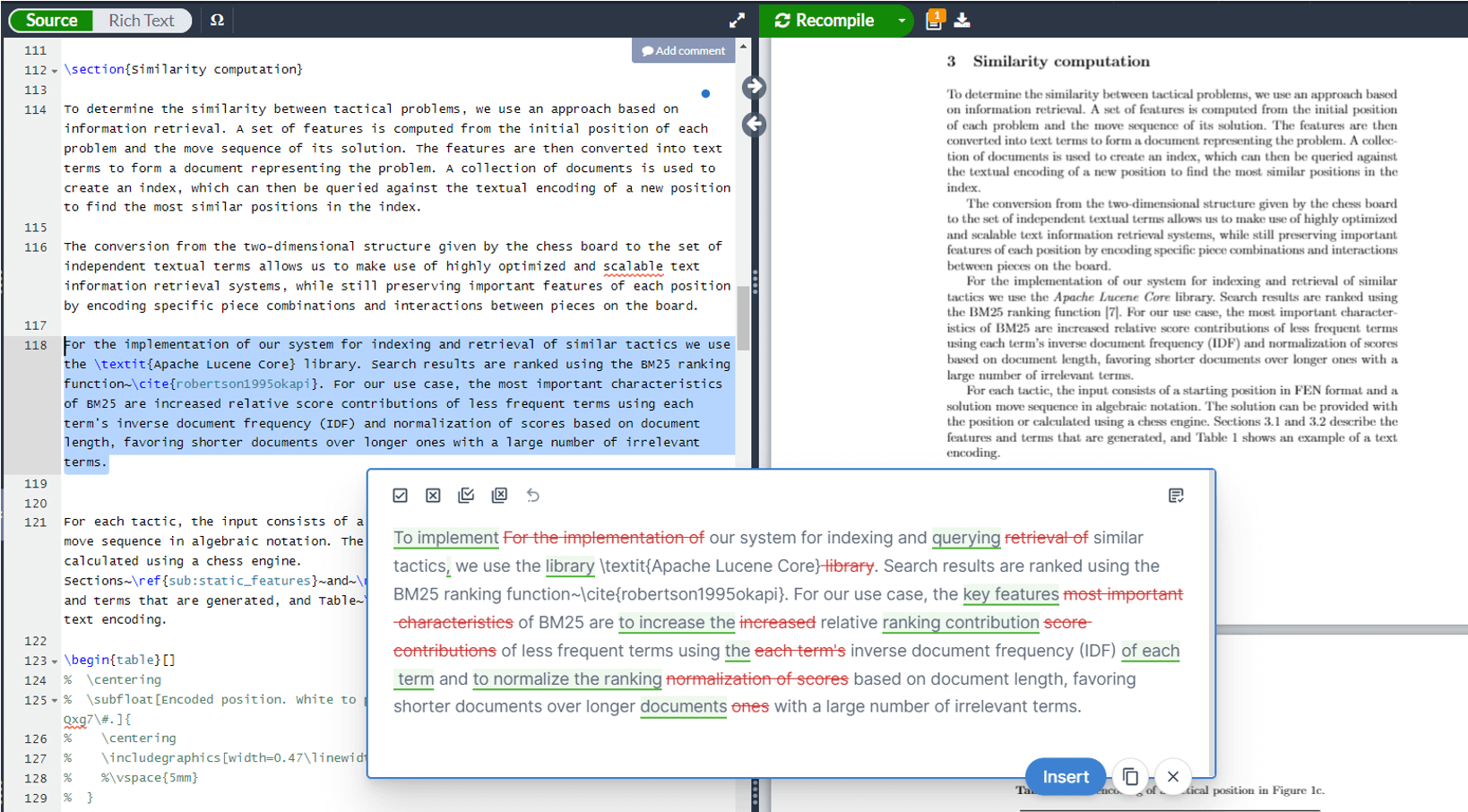Open the logs and output files

(x=934, y=20)
